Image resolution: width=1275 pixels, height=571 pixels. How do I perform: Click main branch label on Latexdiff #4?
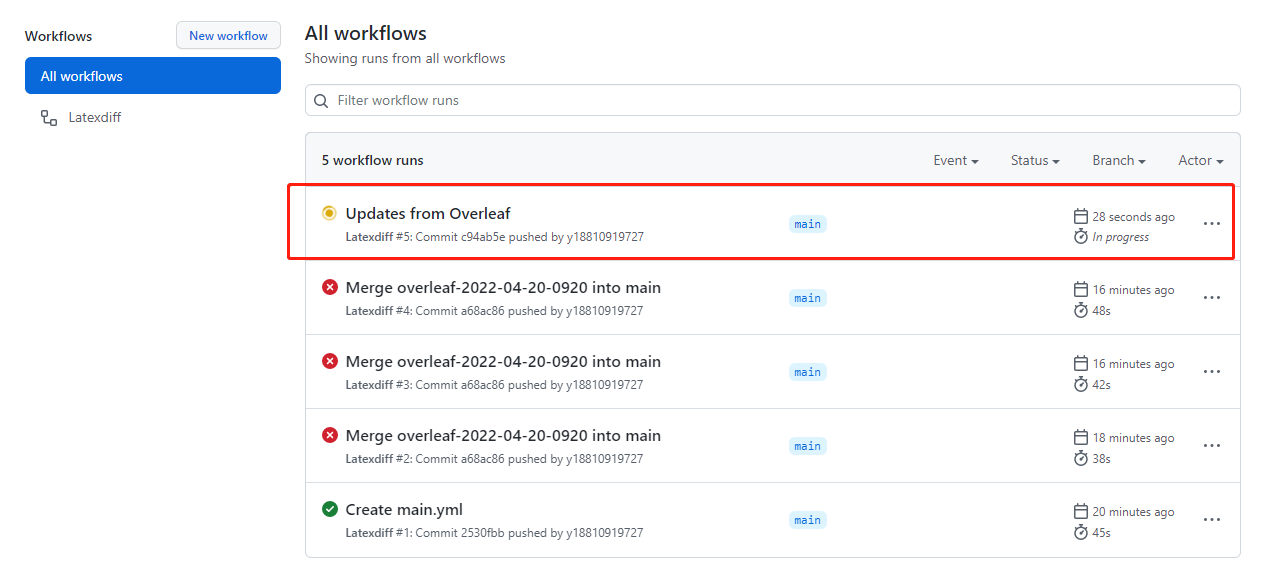click(807, 298)
